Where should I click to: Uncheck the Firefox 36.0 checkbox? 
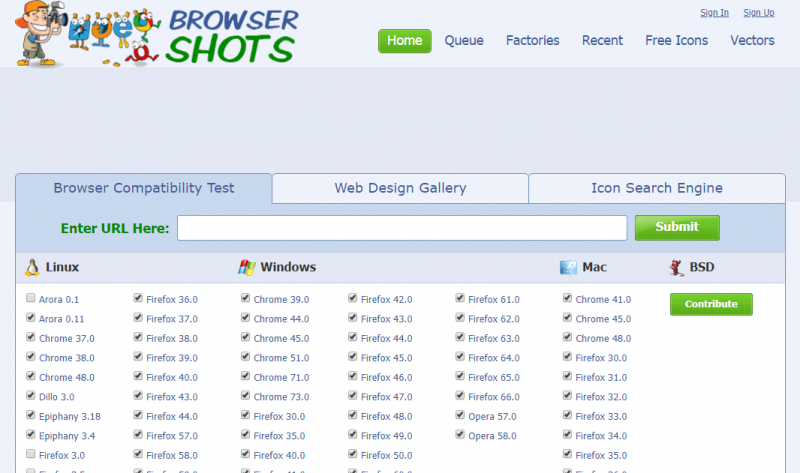[x=138, y=298]
